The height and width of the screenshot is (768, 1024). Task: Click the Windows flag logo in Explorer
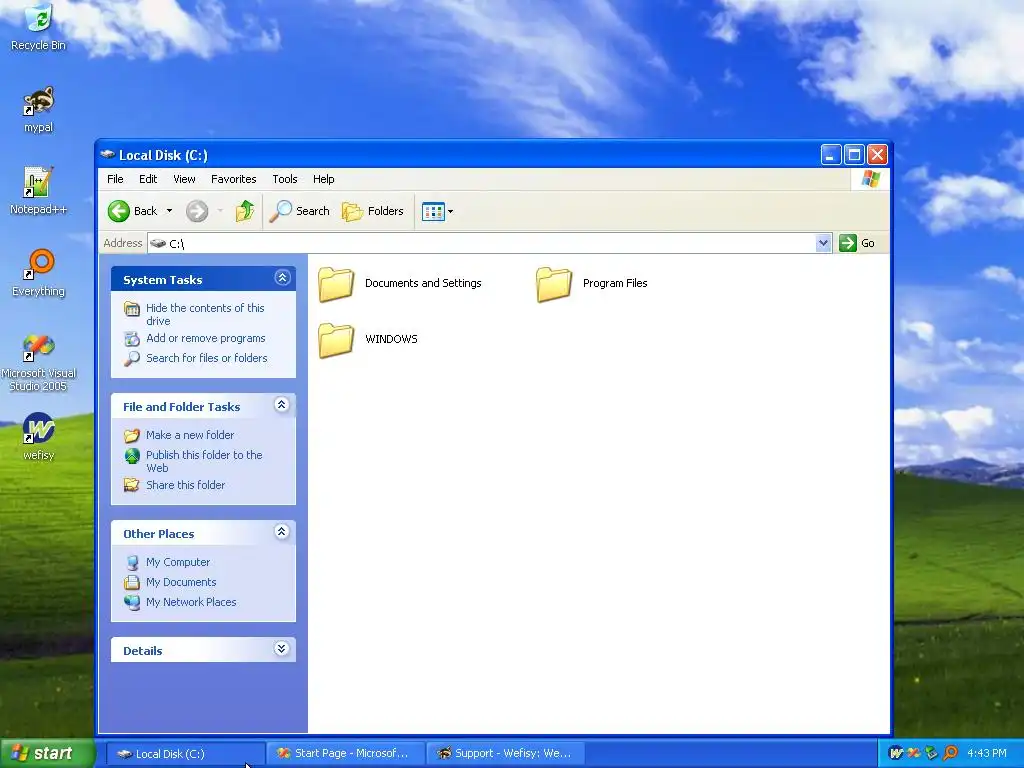pyautogui.click(x=871, y=179)
